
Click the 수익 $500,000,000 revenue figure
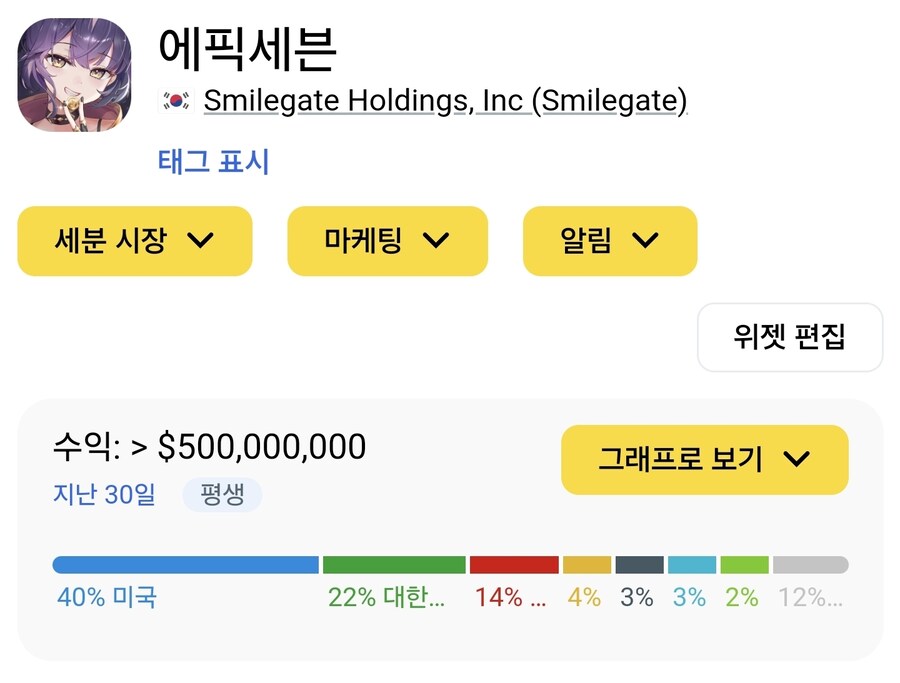210,447
